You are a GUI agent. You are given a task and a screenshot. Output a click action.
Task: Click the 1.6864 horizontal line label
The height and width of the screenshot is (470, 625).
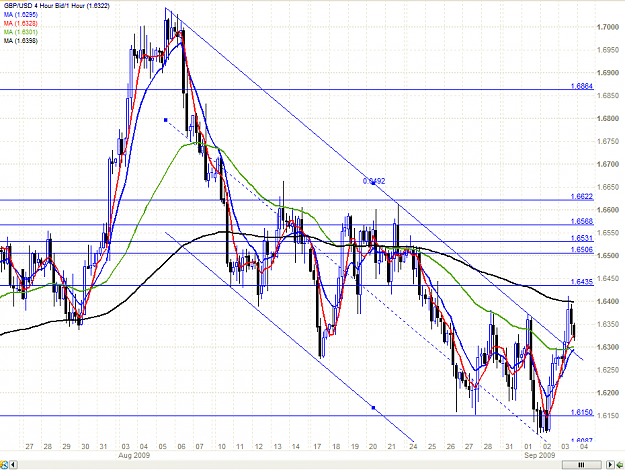click(x=582, y=86)
